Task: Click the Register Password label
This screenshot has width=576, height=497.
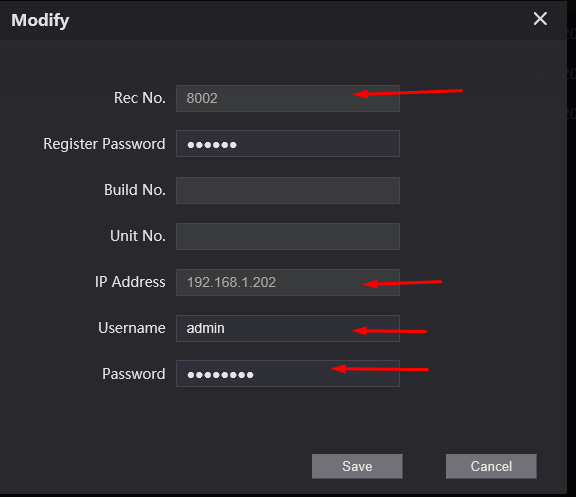Action: (x=104, y=144)
